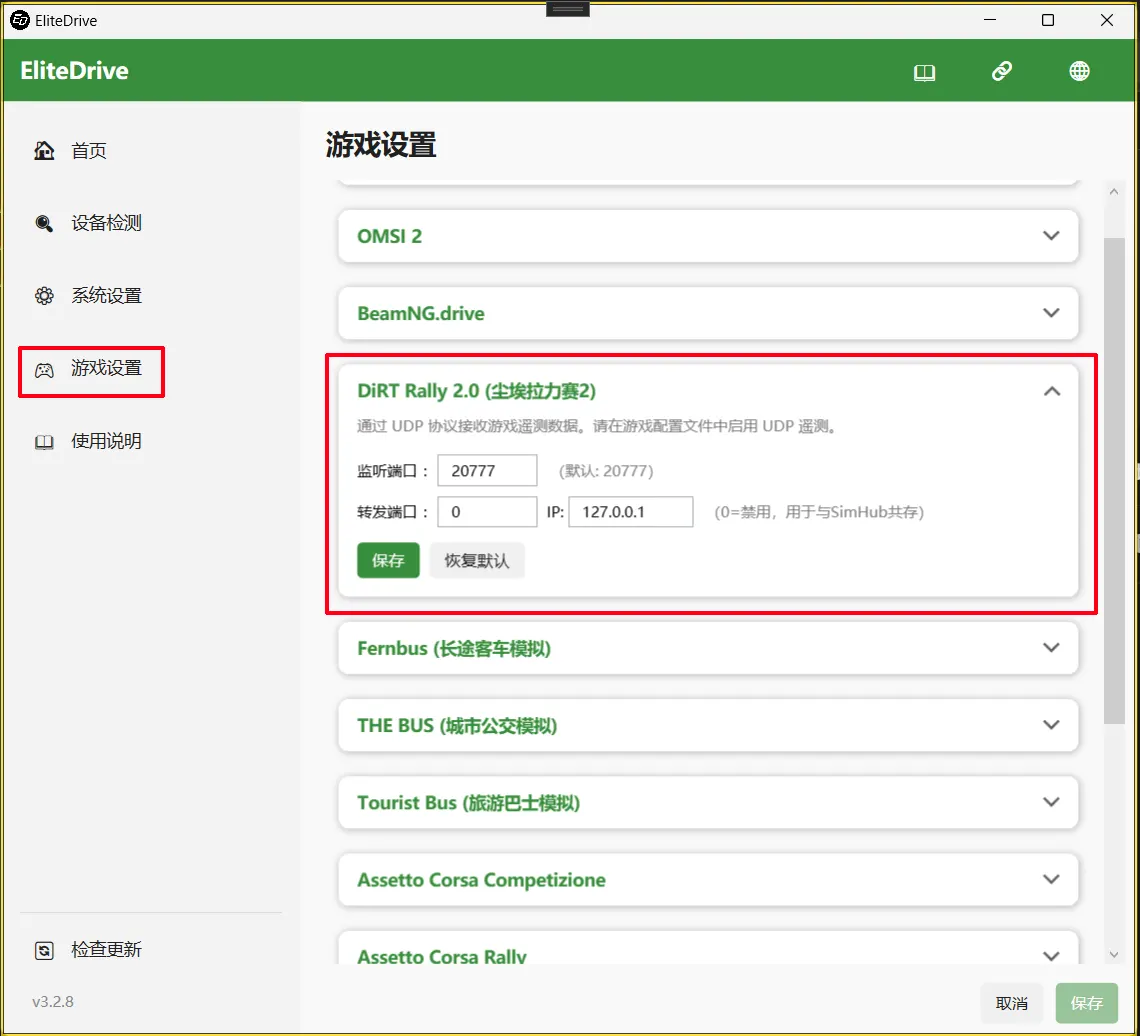Click THE BUS (城市公交模拟) title
Screen dimensions: 1140x1036
(457, 726)
